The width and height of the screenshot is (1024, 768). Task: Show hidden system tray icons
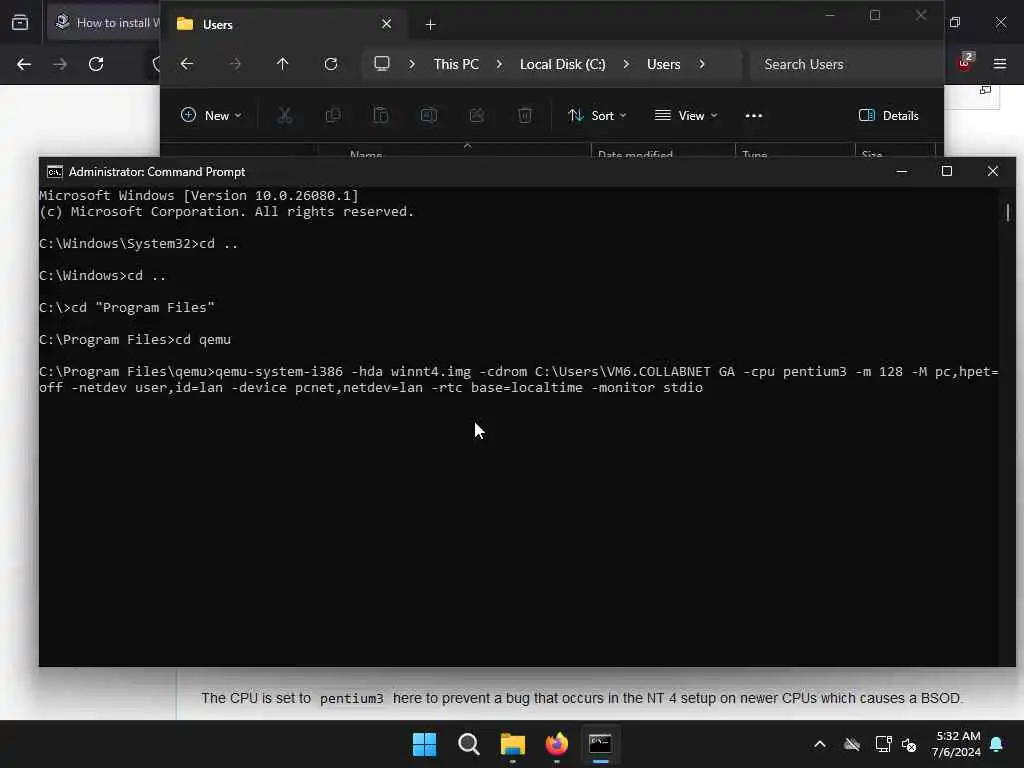(820, 744)
